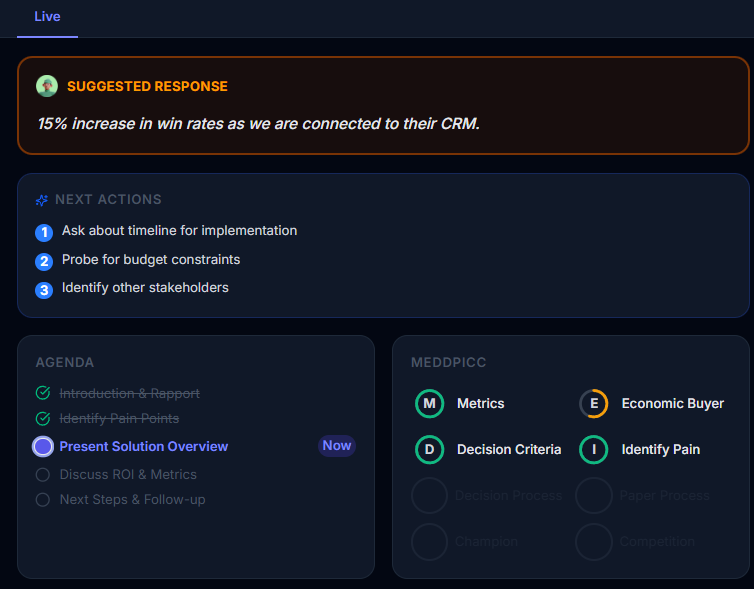754x589 pixels.
Task: Mark Next Steps & Follow-up circle
Action: (43, 500)
